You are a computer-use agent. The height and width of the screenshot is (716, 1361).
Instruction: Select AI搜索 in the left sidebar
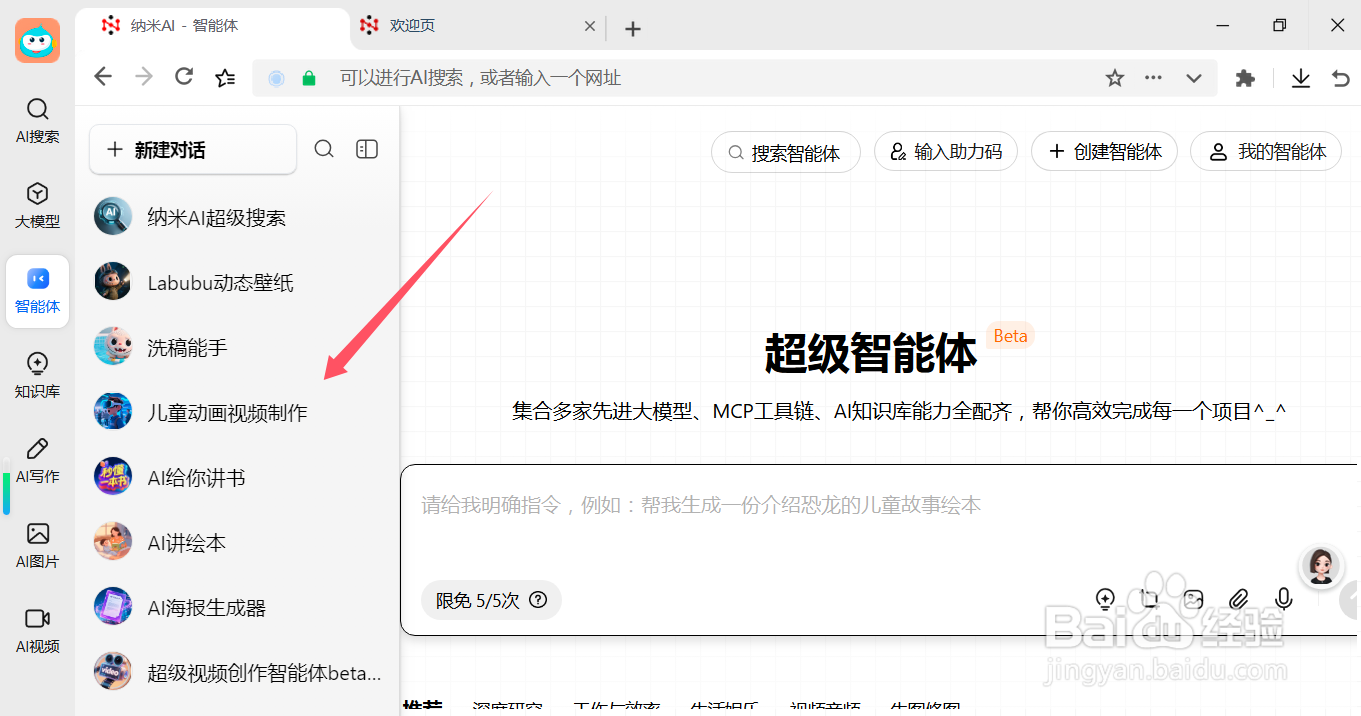pyautogui.click(x=37, y=120)
